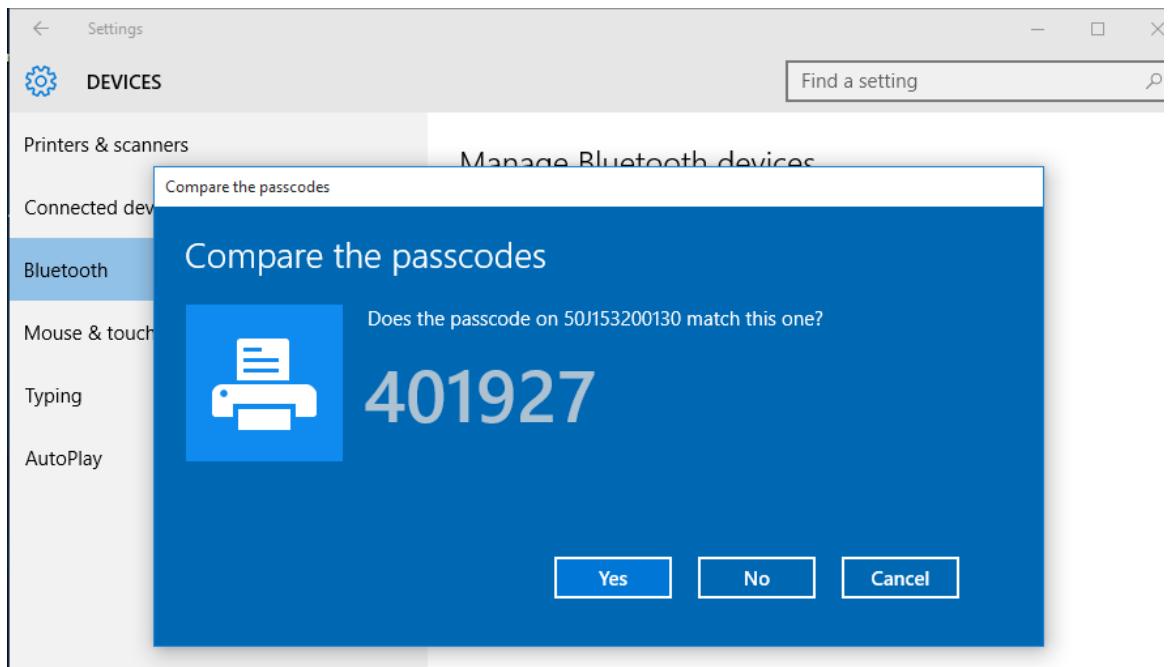This screenshot has height=667, width=1170.
Task: Click the Devices gear icon
Action: (40, 81)
